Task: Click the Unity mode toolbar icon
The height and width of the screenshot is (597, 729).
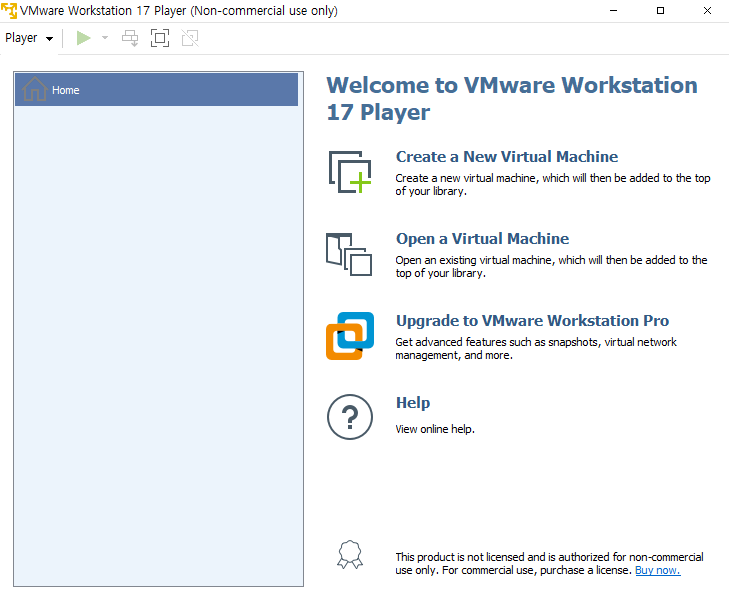Action: point(190,38)
